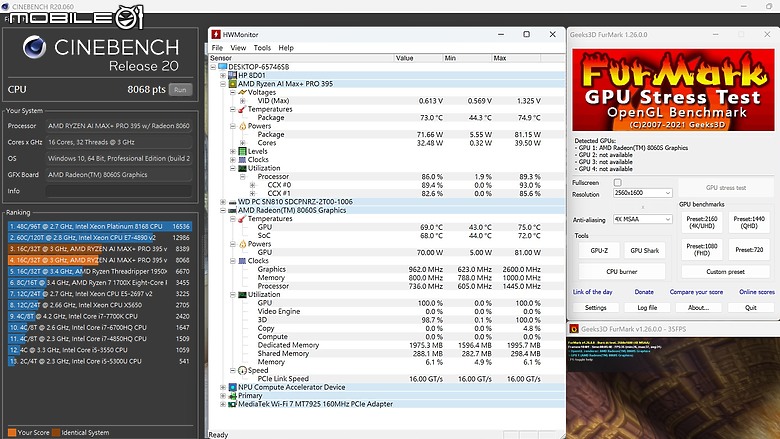
Task: Click the Cinebench logo sphere icon
Action: (35, 48)
